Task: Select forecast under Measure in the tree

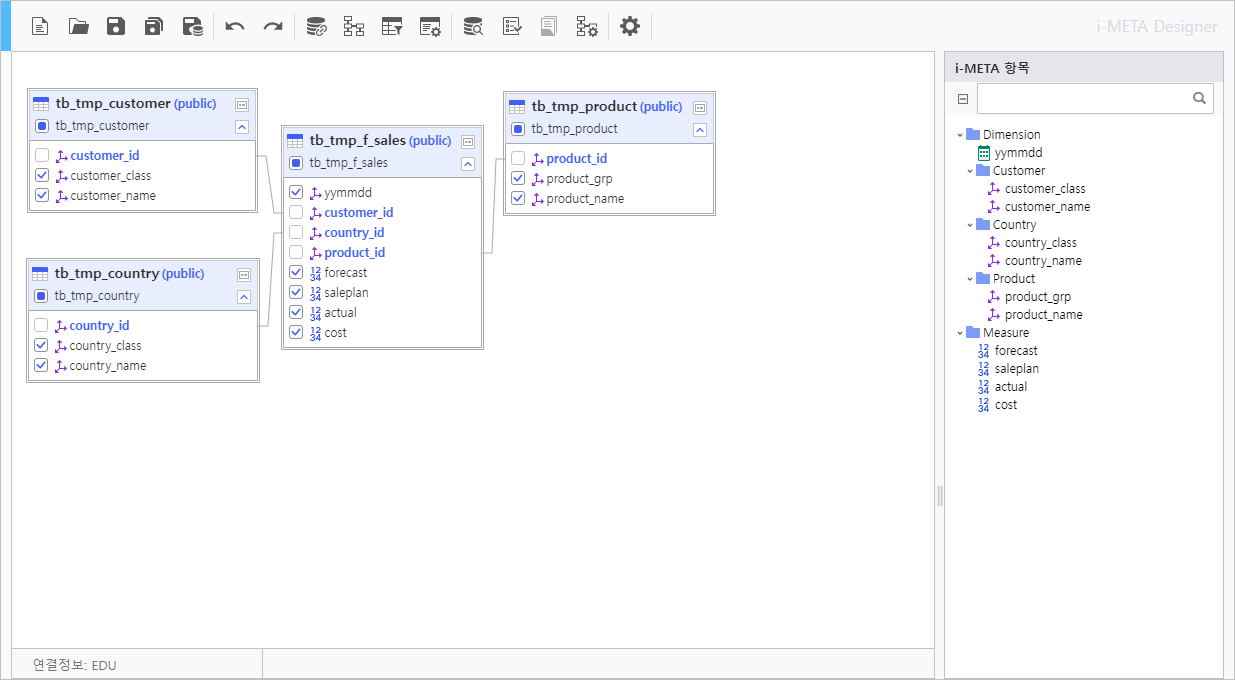Action: coord(1016,351)
